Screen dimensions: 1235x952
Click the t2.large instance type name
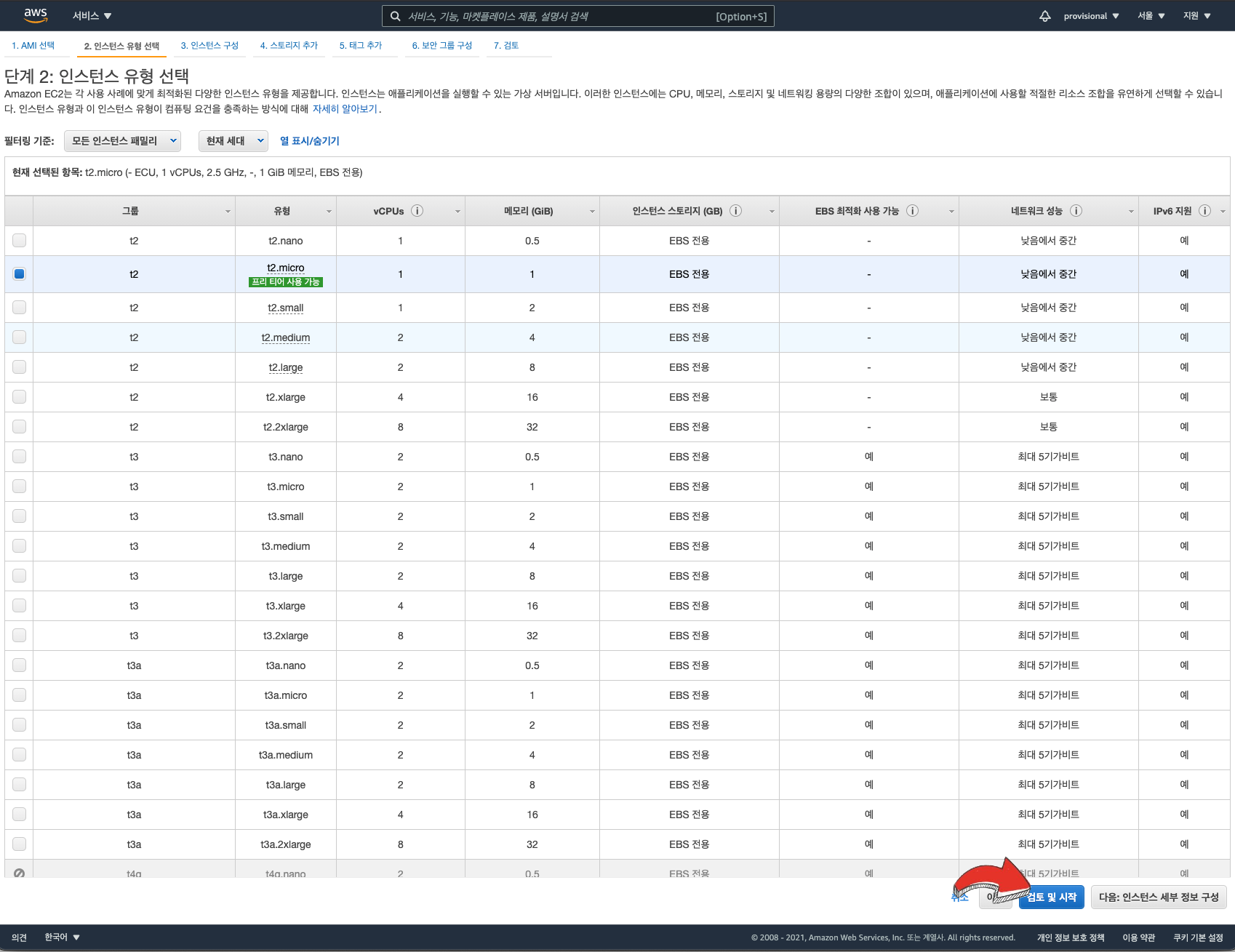coord(286,367)
